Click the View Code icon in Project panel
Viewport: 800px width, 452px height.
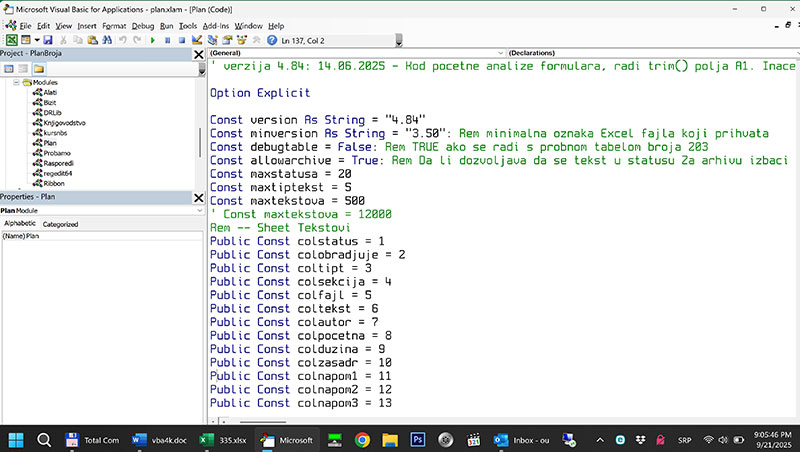pos(8,68)
